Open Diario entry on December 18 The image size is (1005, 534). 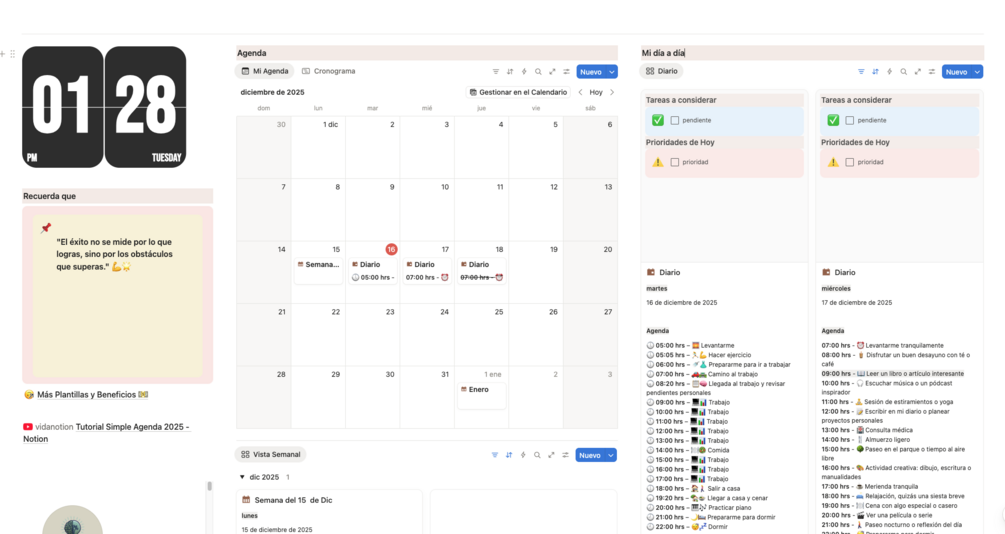(482, 271)
